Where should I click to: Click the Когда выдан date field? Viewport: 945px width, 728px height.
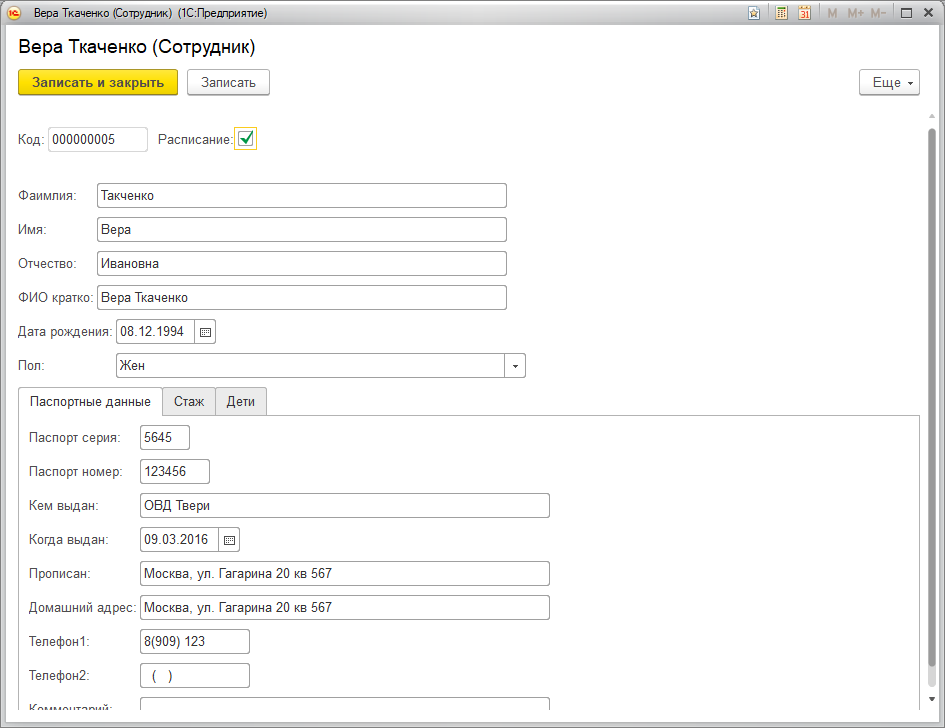tap(180, 540)
